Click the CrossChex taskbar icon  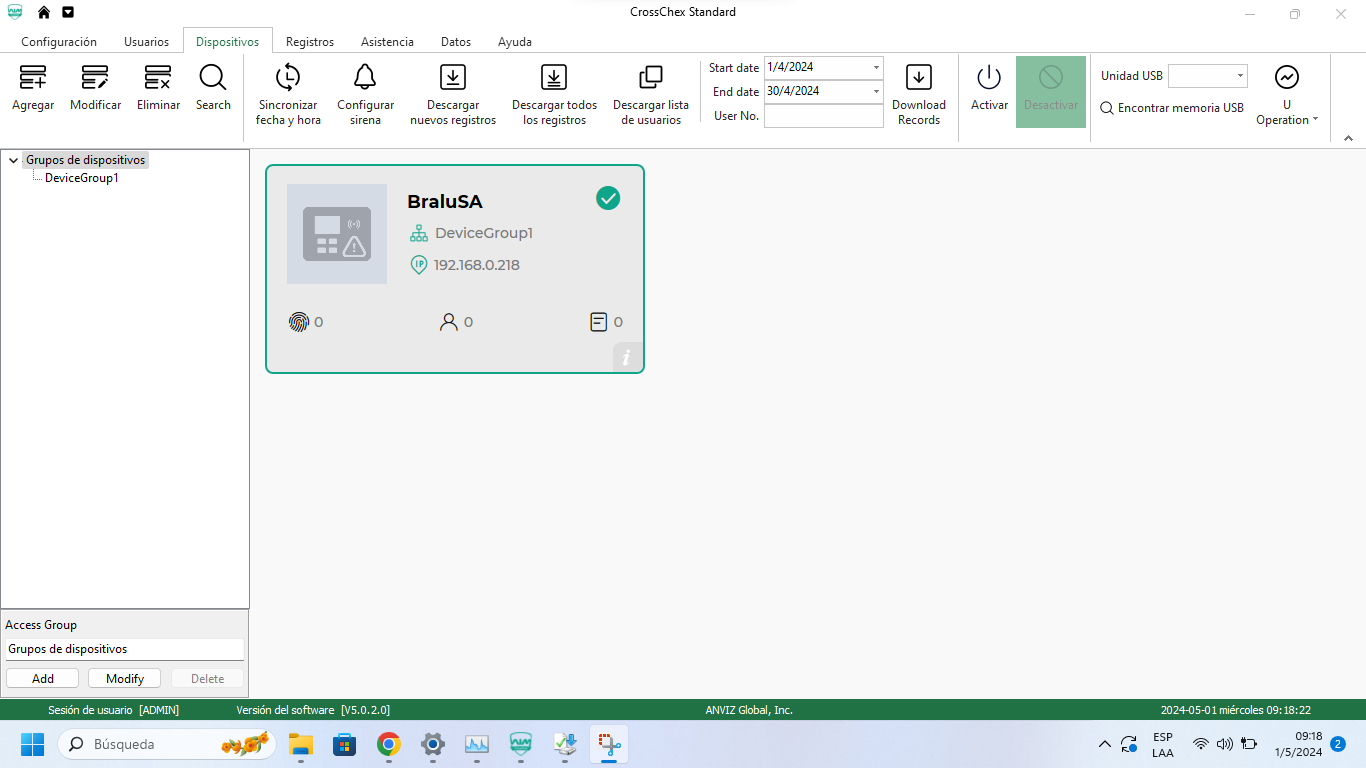pos(521,744)
